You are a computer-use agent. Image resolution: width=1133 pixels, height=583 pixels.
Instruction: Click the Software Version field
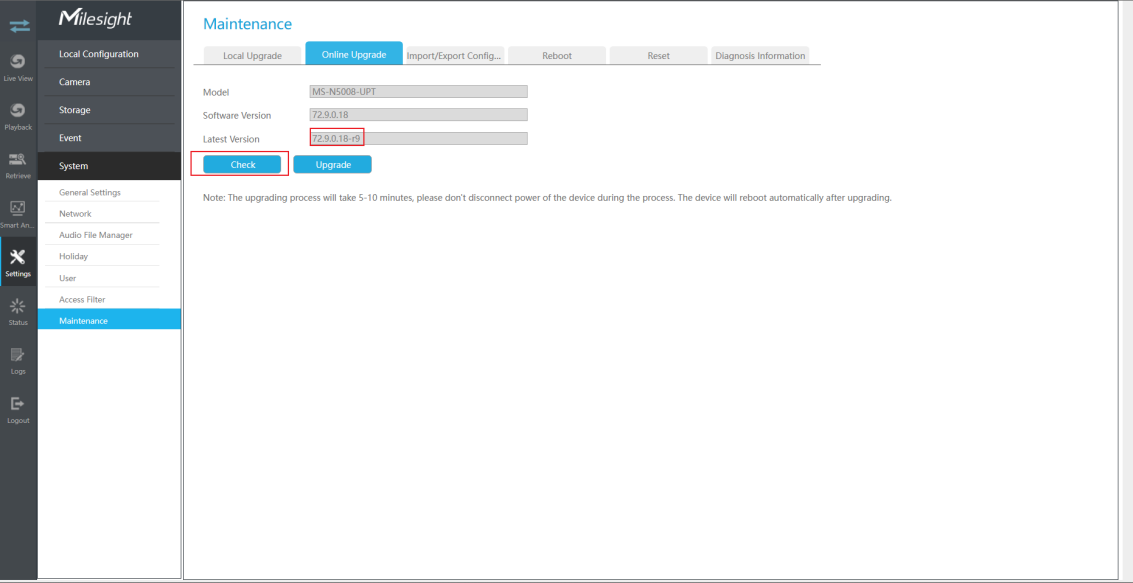pos(418,115)
